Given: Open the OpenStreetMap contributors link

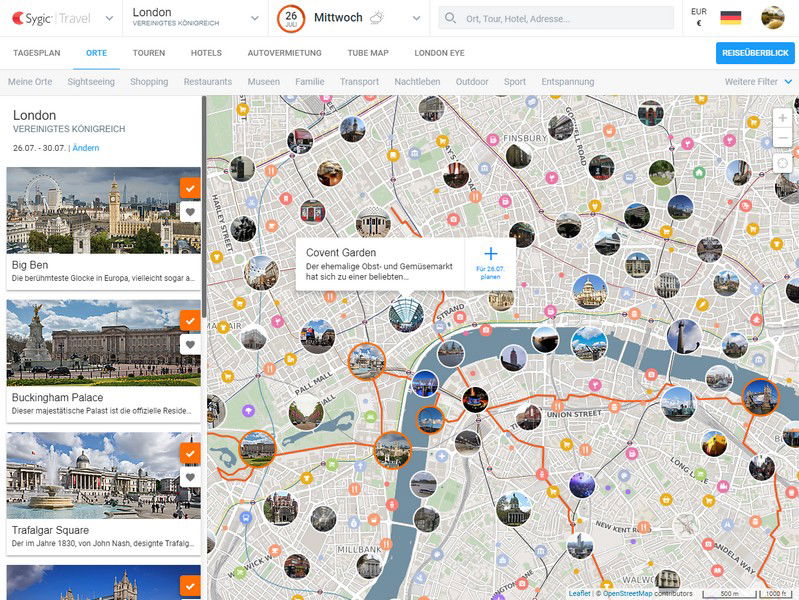Looking at the screenshot, I should [x=627, y=593].
